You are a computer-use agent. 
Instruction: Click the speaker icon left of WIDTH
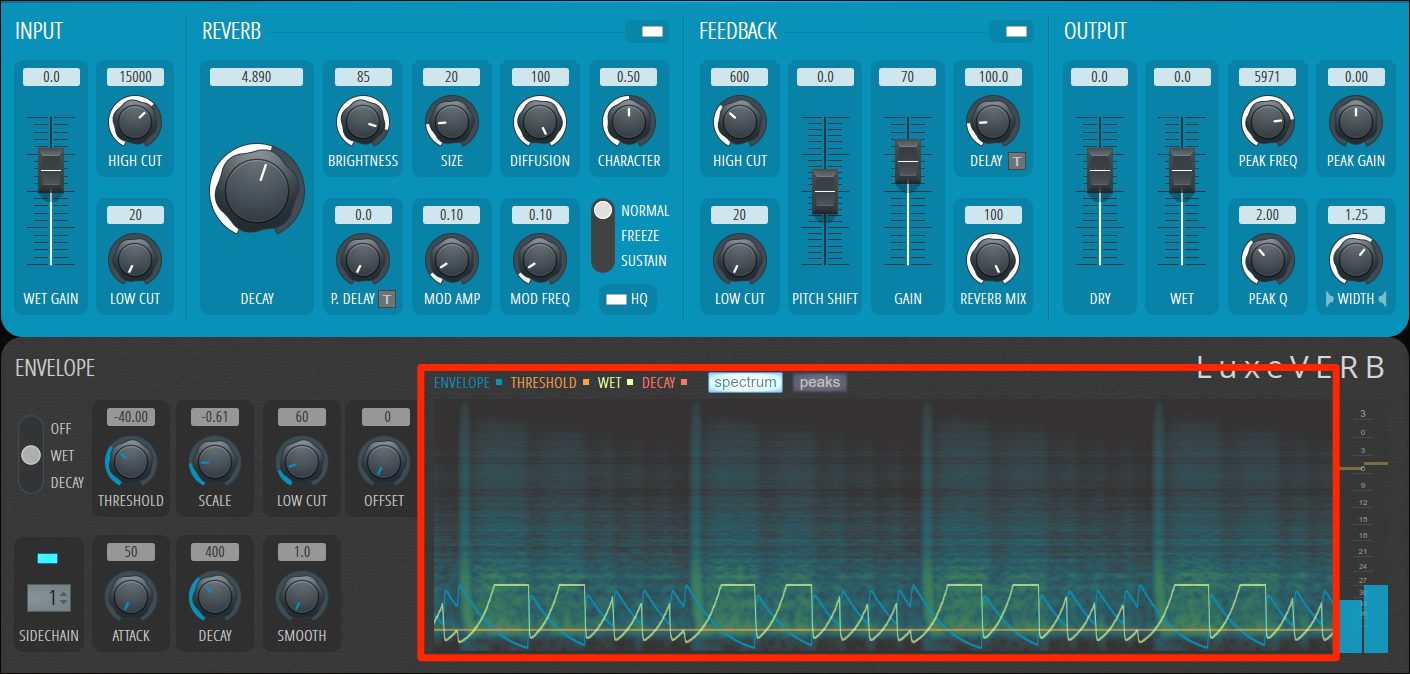[x=1330, y=298]
